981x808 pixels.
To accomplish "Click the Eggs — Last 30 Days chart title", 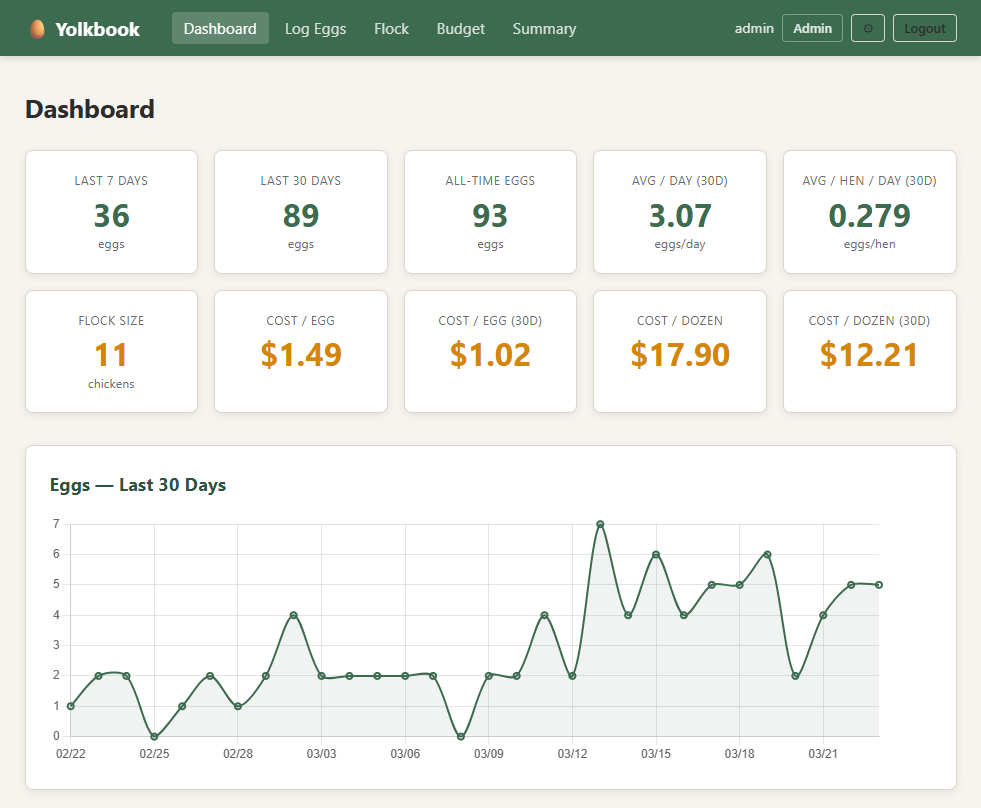I will pos(138,485).
